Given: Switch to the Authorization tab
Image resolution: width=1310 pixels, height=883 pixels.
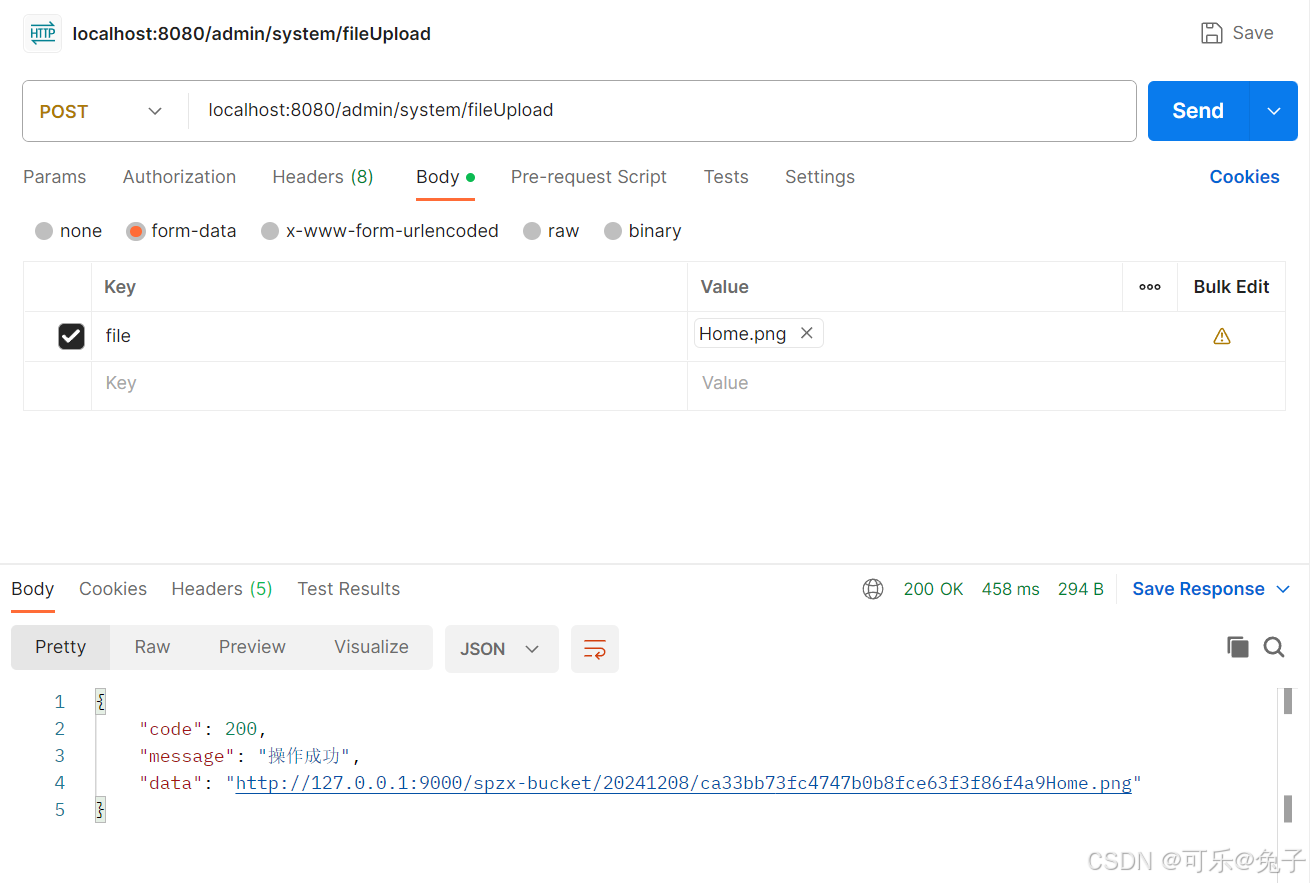Looking at the screenshot, I should 179,177.
